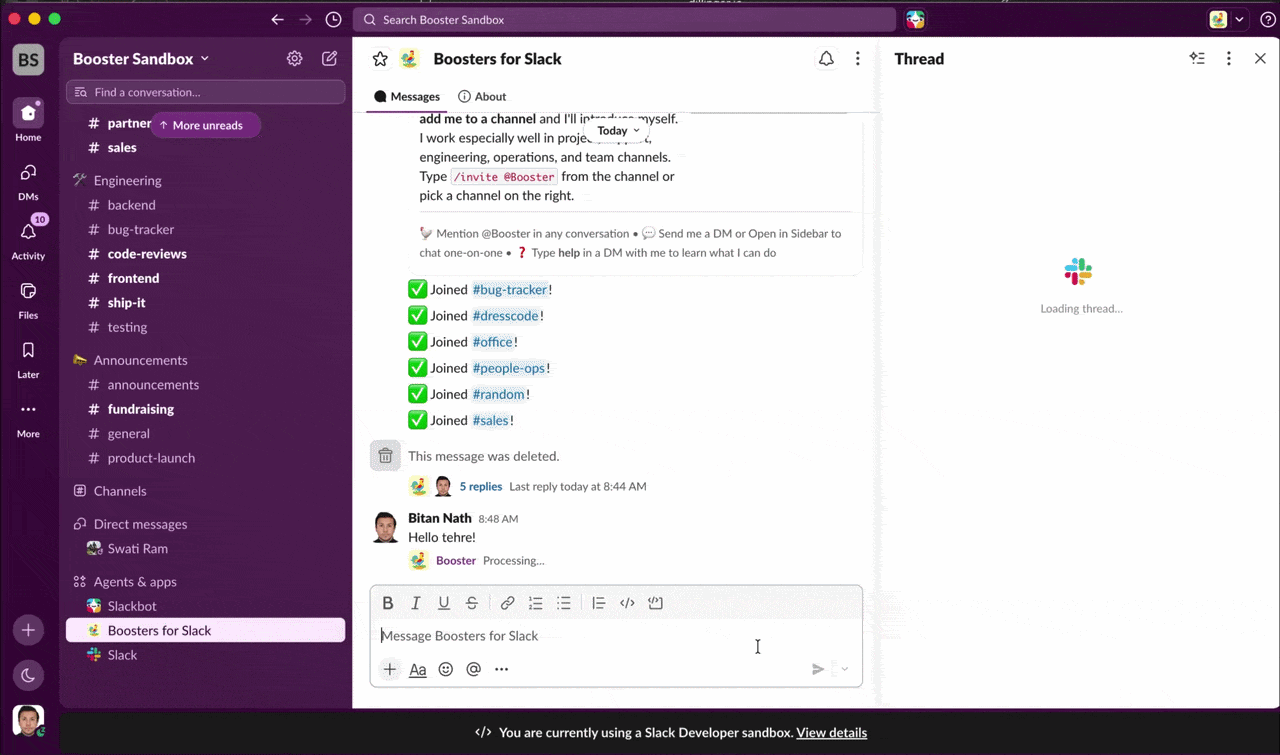This screenshot has height=755, width=1280.
Task: Toggle the Aa formatting toolbar
Action: point(418,669)
